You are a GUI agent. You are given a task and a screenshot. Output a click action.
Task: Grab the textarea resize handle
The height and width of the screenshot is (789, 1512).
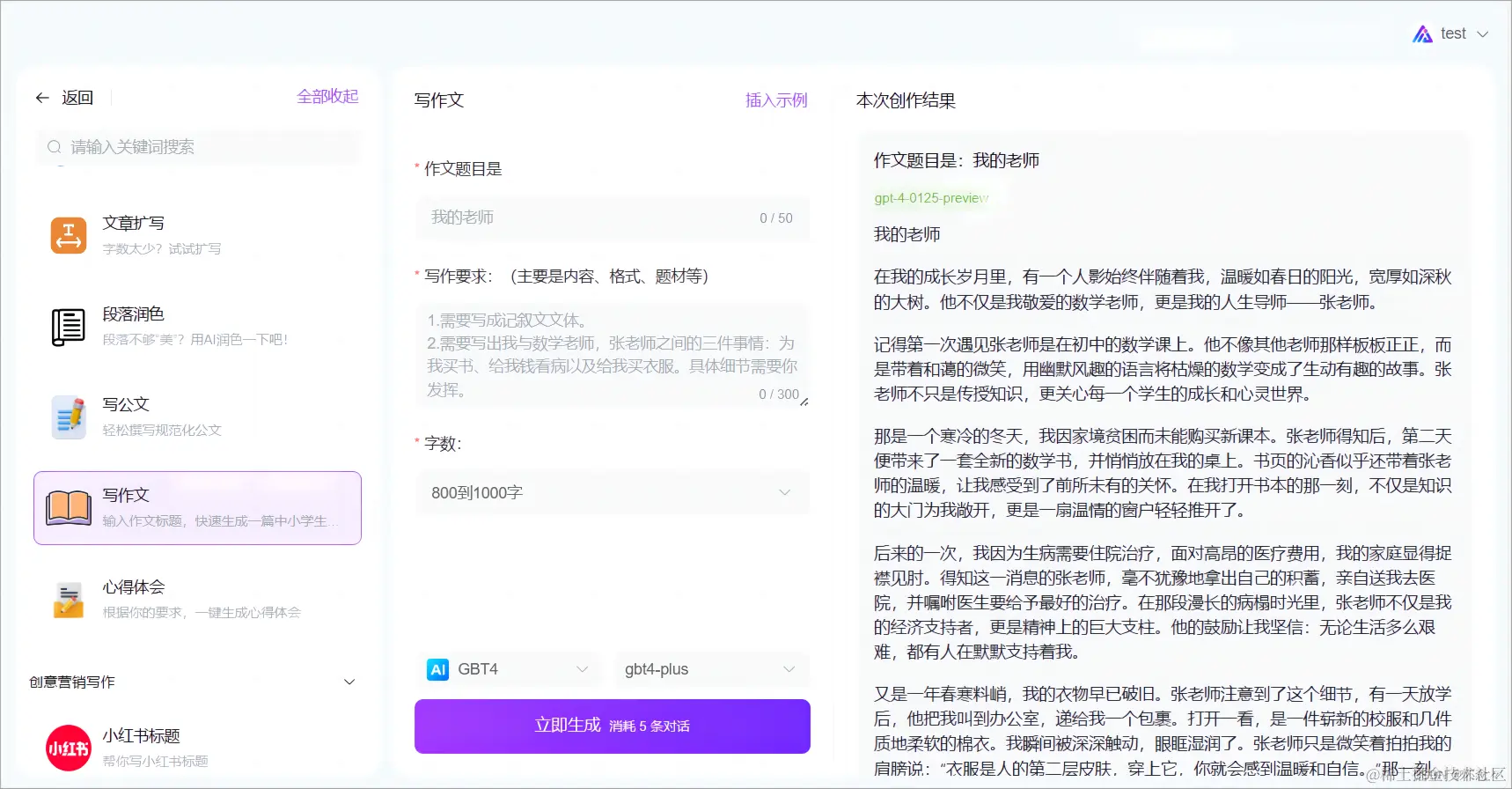[804, 402]
